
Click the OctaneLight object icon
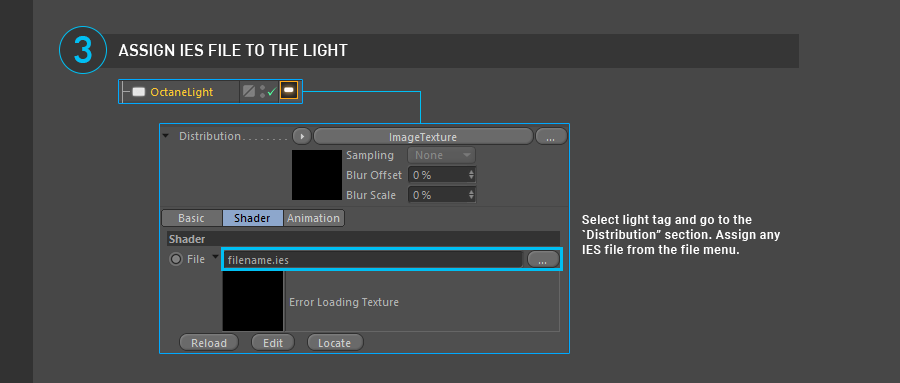pos(139,92)
